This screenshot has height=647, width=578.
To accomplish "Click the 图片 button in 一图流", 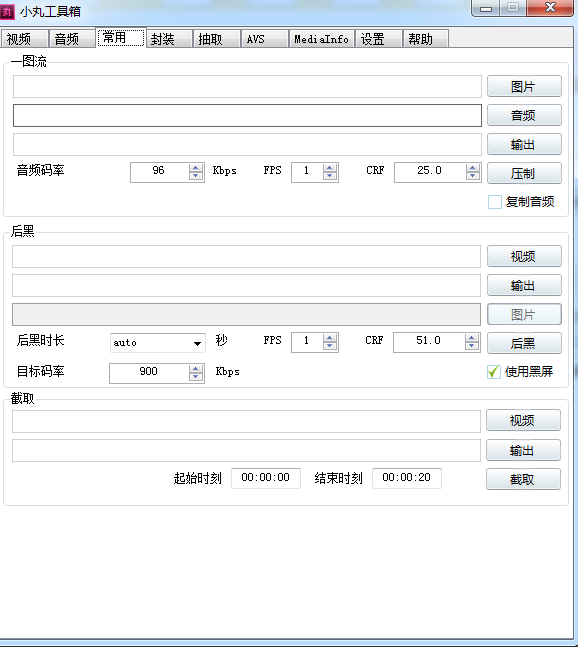I will click(x=524, y=86).
